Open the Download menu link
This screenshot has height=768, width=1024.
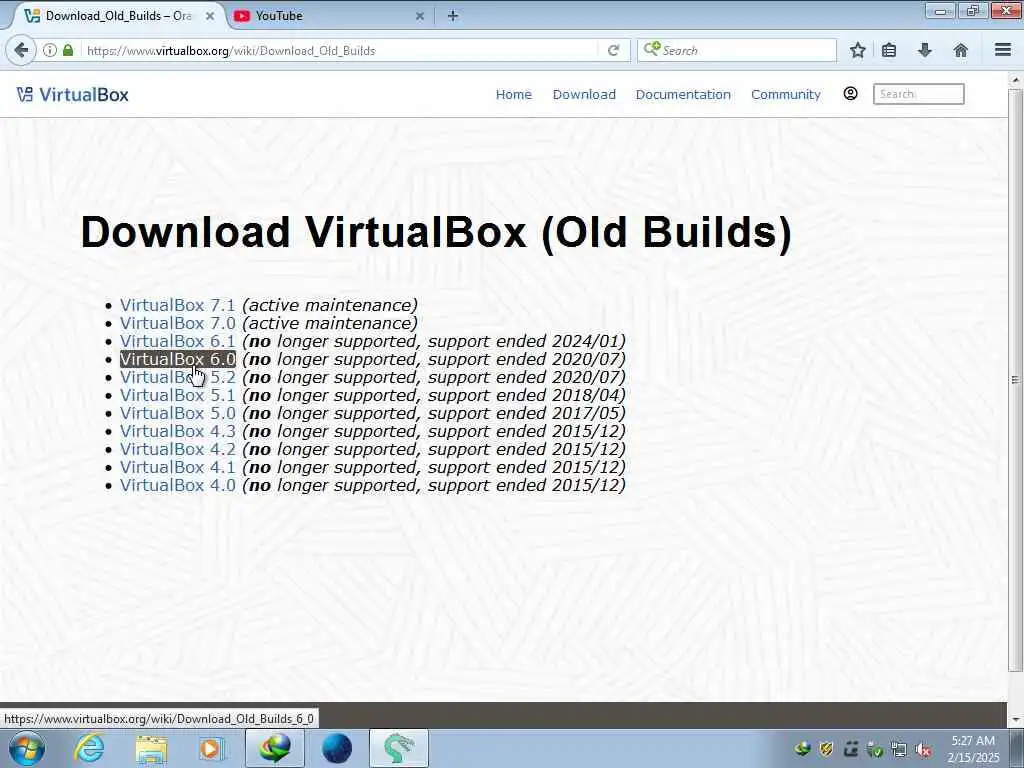(x=584, y=95)
